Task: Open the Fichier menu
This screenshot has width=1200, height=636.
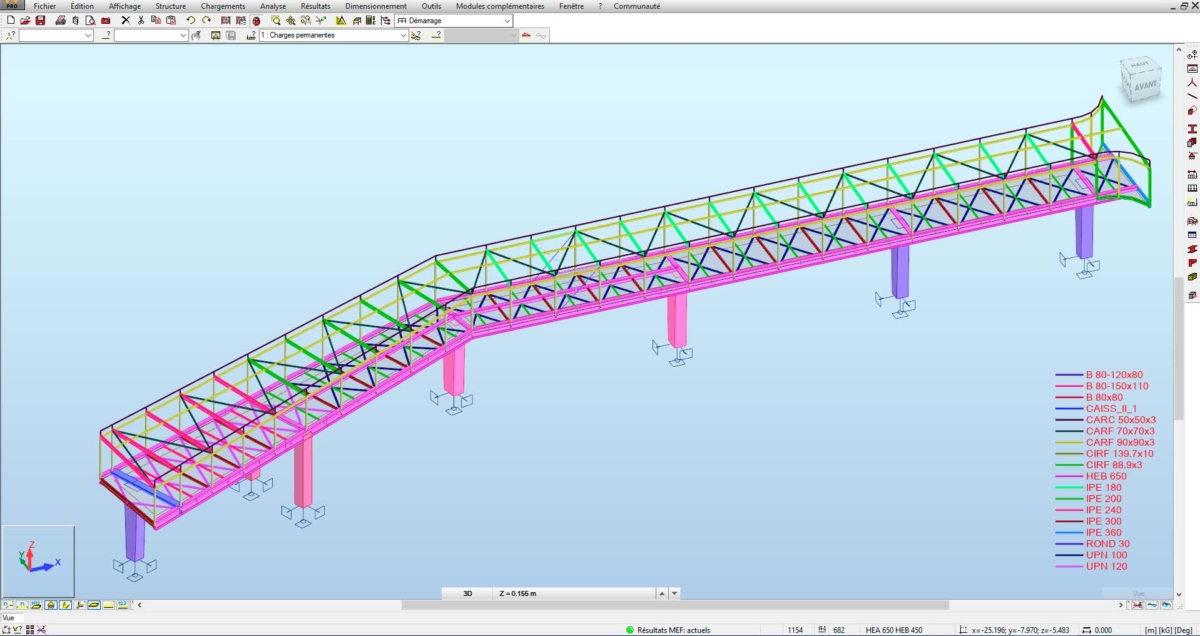Action: 44,6
